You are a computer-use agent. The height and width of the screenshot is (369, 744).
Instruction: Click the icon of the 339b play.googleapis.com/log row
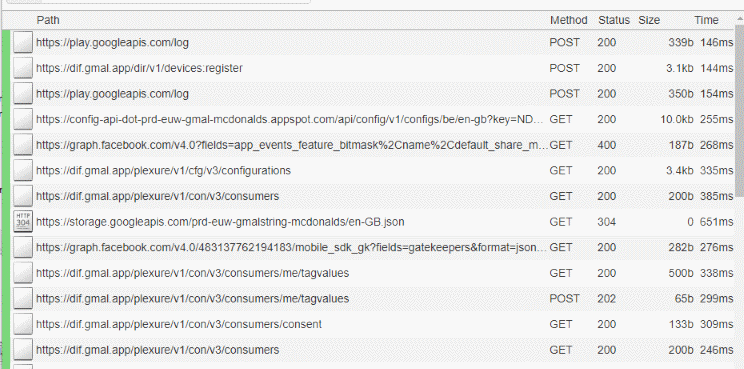tap(23, 42)
